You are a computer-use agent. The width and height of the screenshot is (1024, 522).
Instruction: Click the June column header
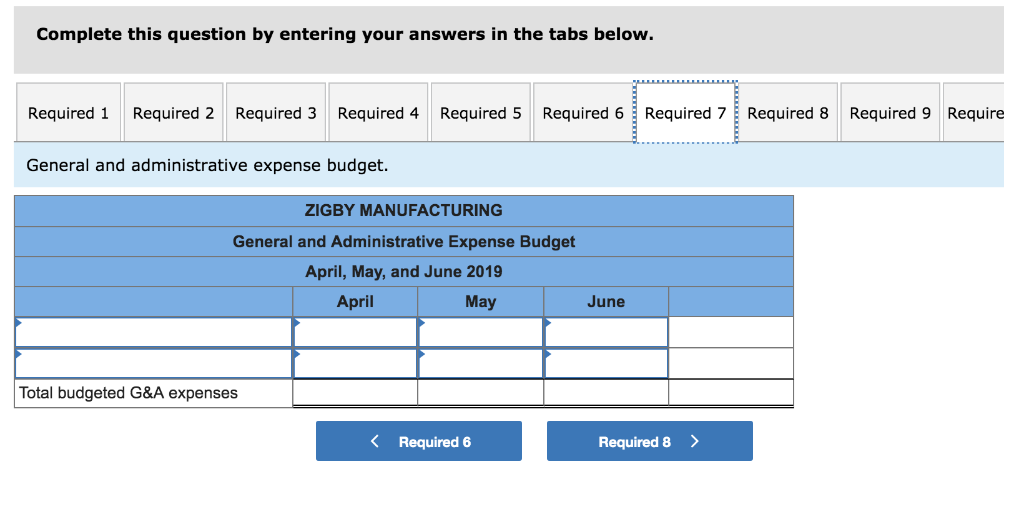pos(606,302)
